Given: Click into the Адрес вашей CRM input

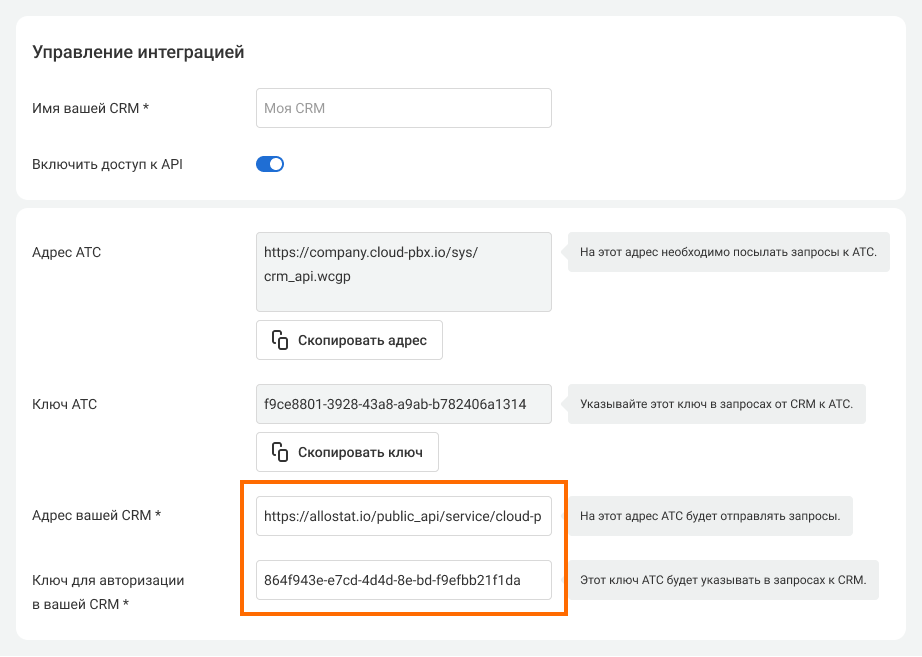Looking at the screenshot, I should (x=403, y=516).
